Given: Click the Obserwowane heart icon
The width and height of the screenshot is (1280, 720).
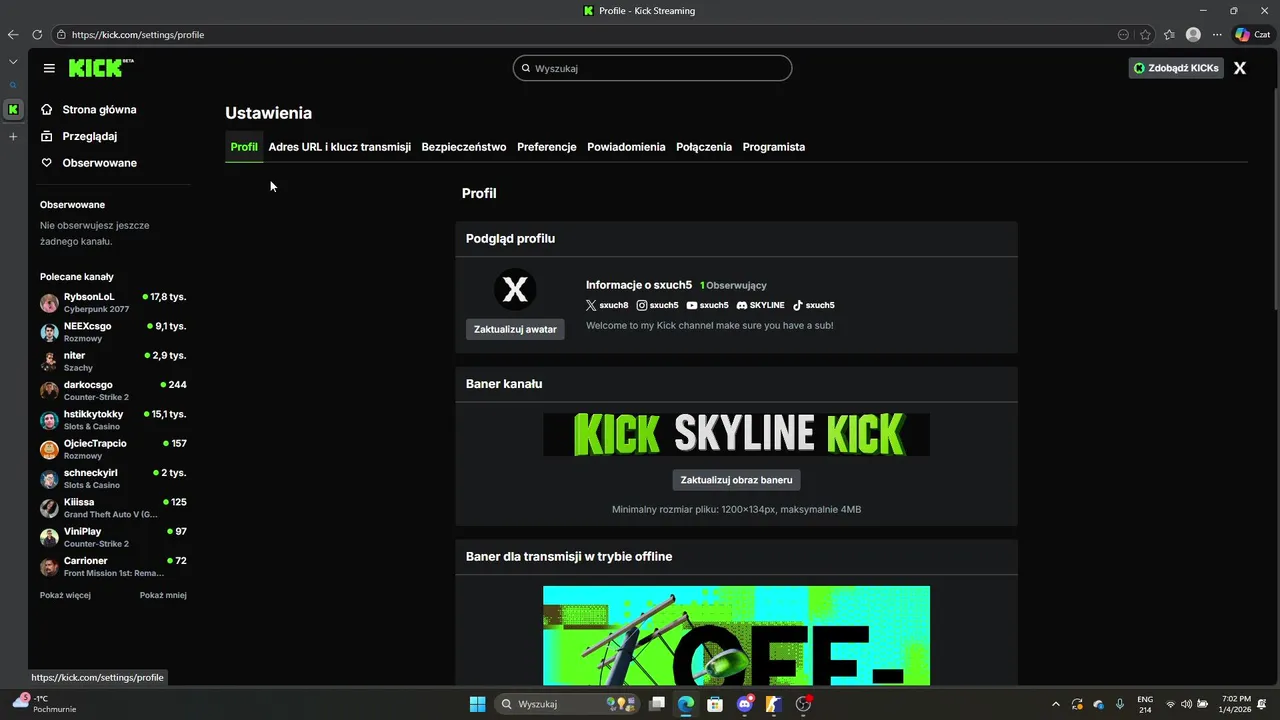Looking at the screenshot, I should point(47,163).
